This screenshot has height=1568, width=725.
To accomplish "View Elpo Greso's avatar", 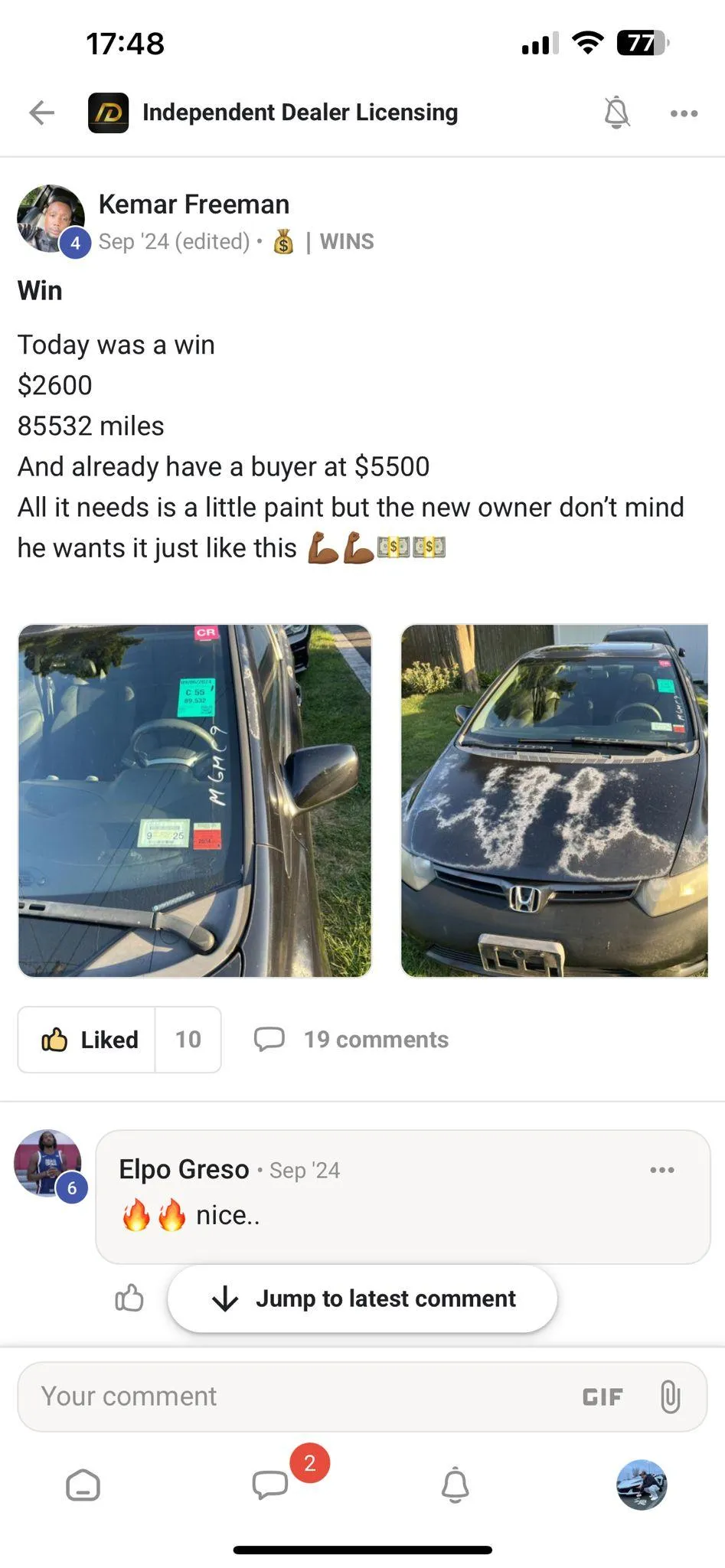I will (48, 1163).
